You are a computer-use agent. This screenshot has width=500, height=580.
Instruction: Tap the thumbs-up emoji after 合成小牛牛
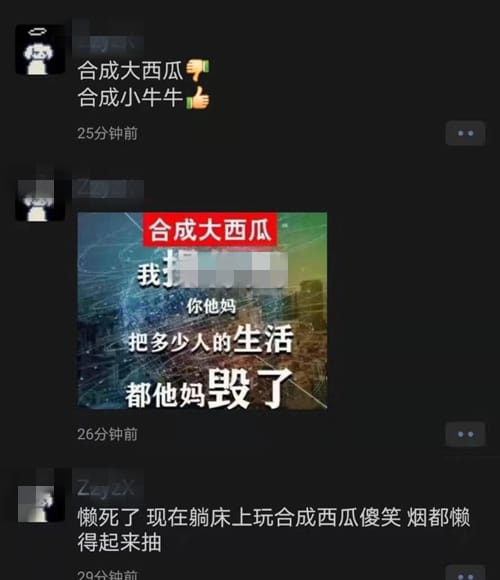tap(197, 98)
